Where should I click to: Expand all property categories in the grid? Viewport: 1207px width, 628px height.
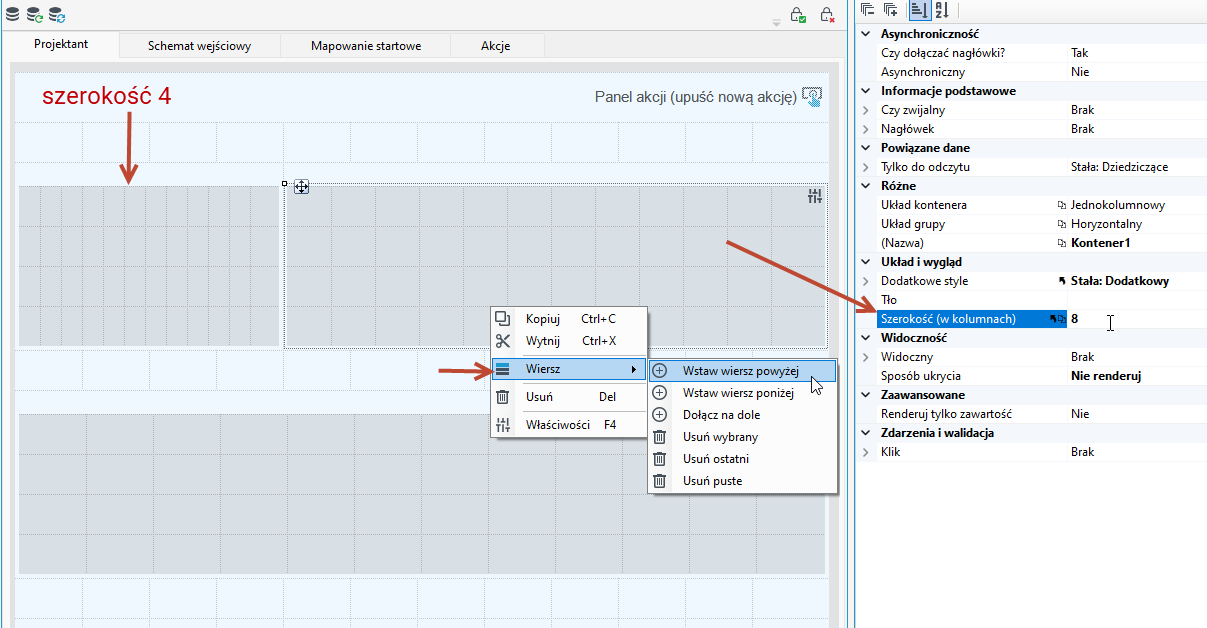pyautogui.click(x=891, y=11)
